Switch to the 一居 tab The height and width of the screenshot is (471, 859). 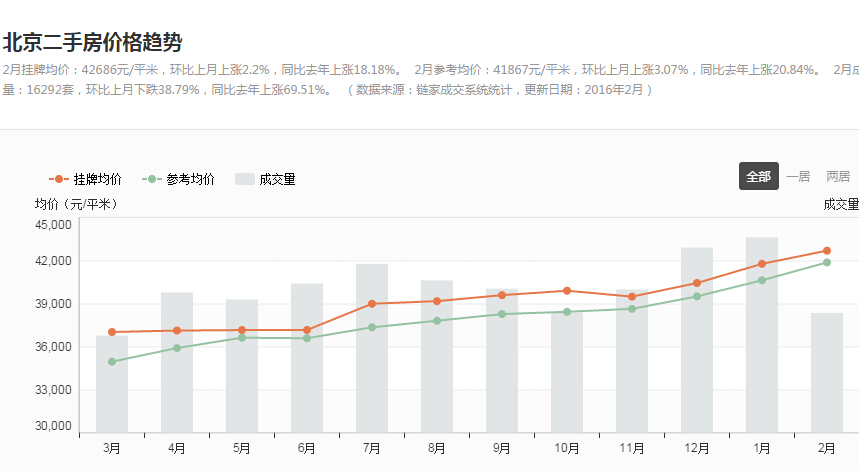point(798,176)
